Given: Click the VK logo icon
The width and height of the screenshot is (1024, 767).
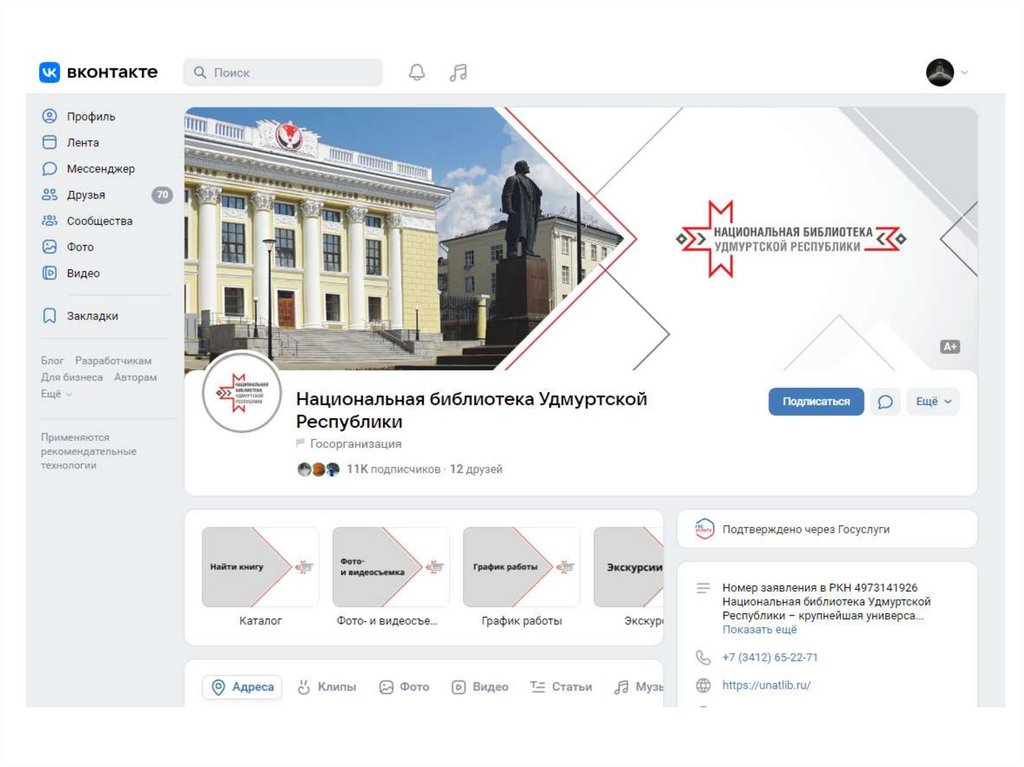Looking at the screenshot, I should [x=50, y=72].
